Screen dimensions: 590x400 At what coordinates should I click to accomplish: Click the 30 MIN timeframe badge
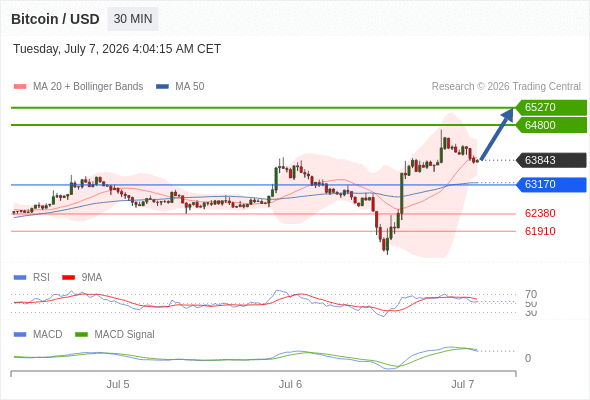(x=133, y=19)
